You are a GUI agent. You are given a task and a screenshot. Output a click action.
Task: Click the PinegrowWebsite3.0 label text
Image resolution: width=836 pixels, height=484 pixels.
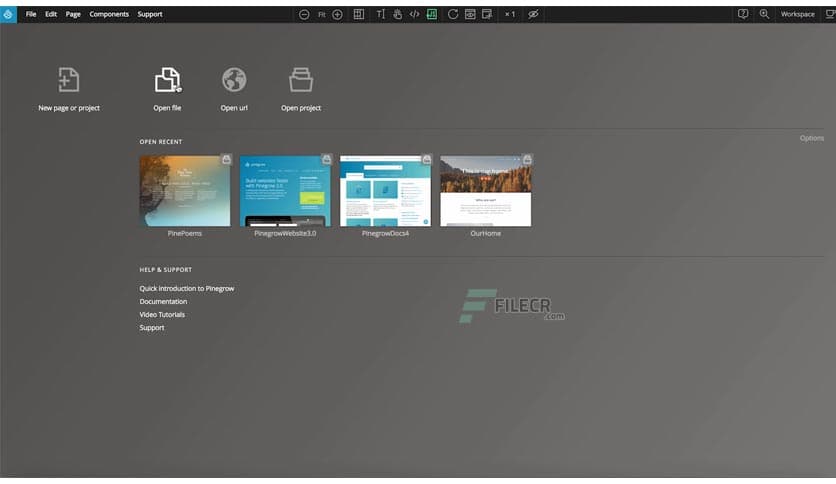click(285, 233)
